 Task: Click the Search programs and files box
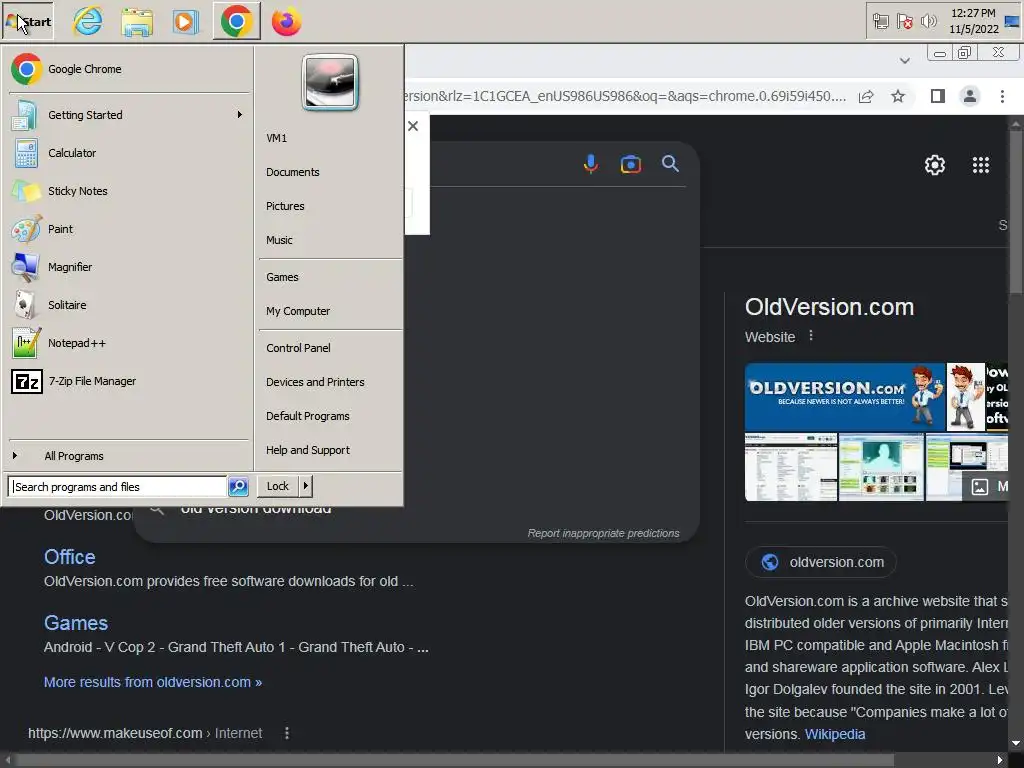(118, 487)
